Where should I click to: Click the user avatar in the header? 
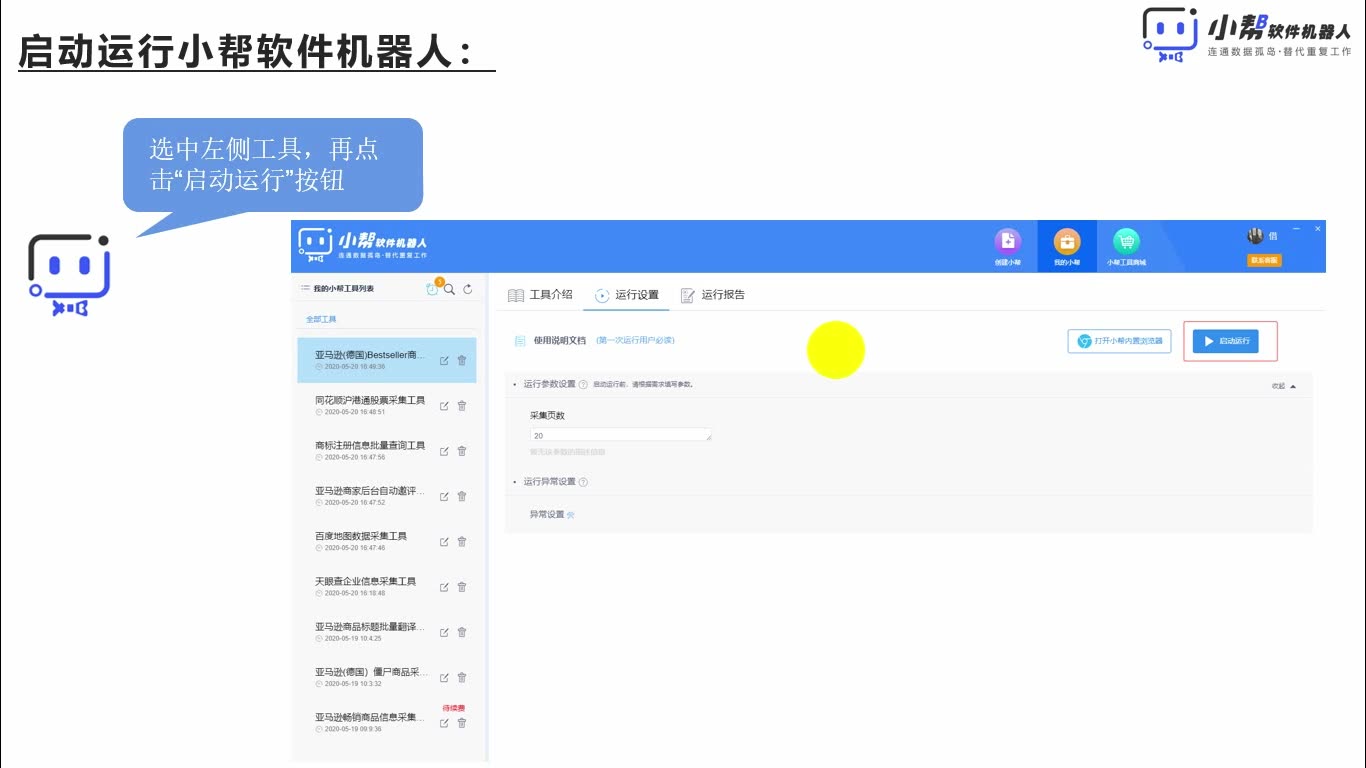[1255, 236]
